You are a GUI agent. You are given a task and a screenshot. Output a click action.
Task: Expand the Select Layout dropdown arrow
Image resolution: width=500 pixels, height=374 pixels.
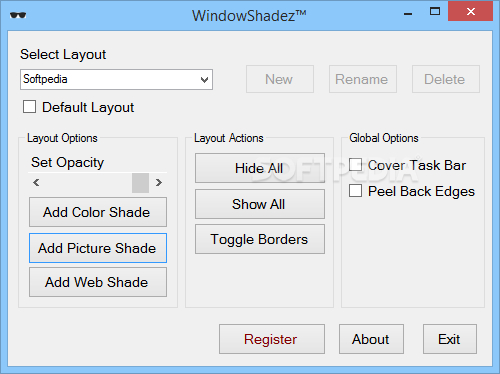click(204, 80)
